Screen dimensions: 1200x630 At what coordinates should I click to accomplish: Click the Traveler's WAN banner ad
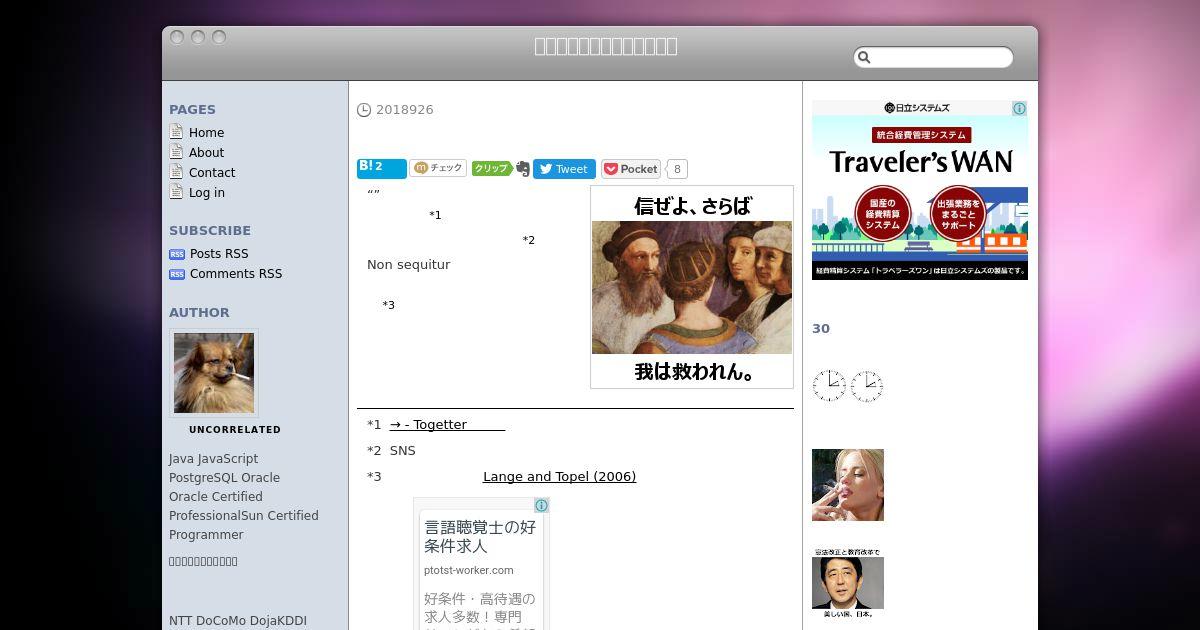click(920, 190)
